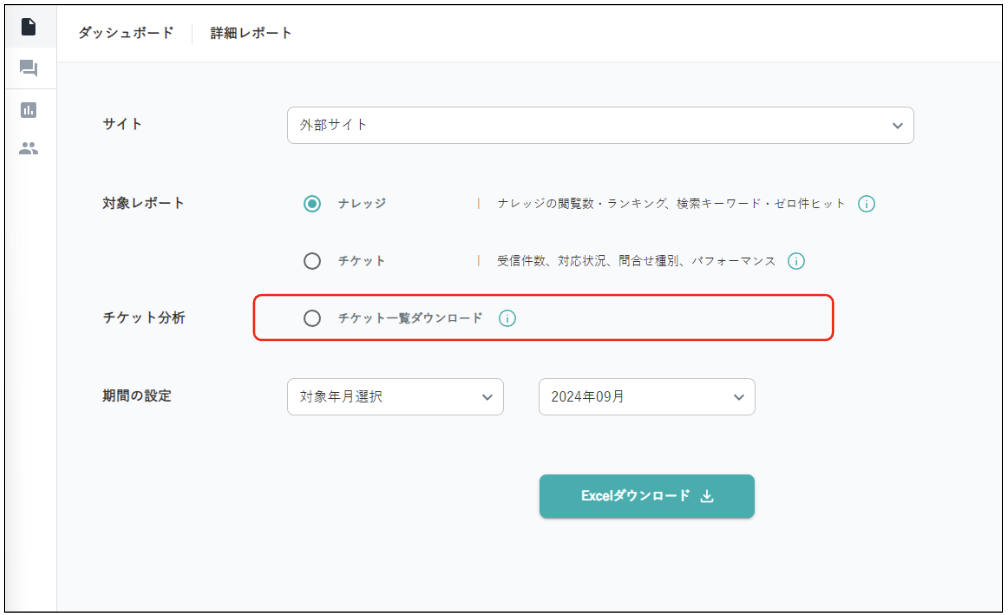Image resolution: width=1008 pixels, height=615 pixels.
Task: Click the ナレッジの閲覧数・ランキング description text
Action: tap(670, 204)
